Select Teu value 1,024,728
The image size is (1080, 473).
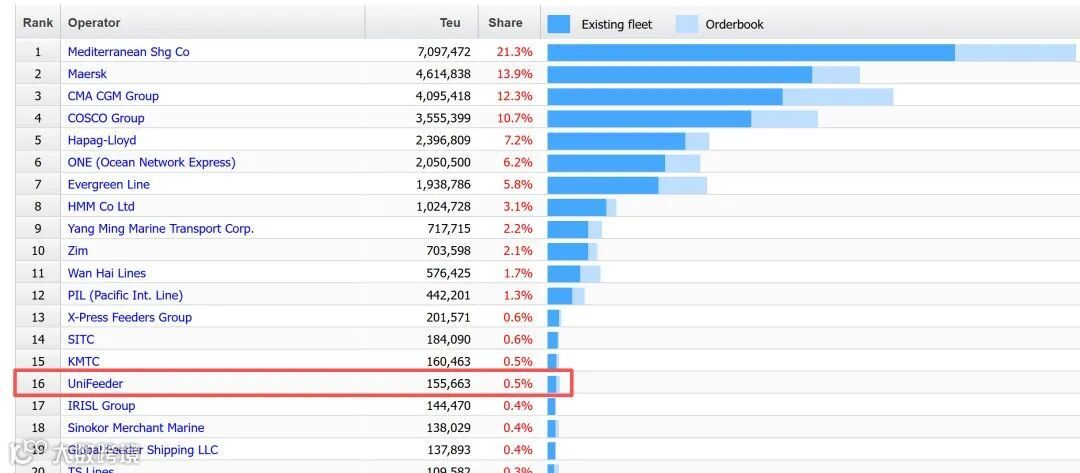[x=444, y=207]
